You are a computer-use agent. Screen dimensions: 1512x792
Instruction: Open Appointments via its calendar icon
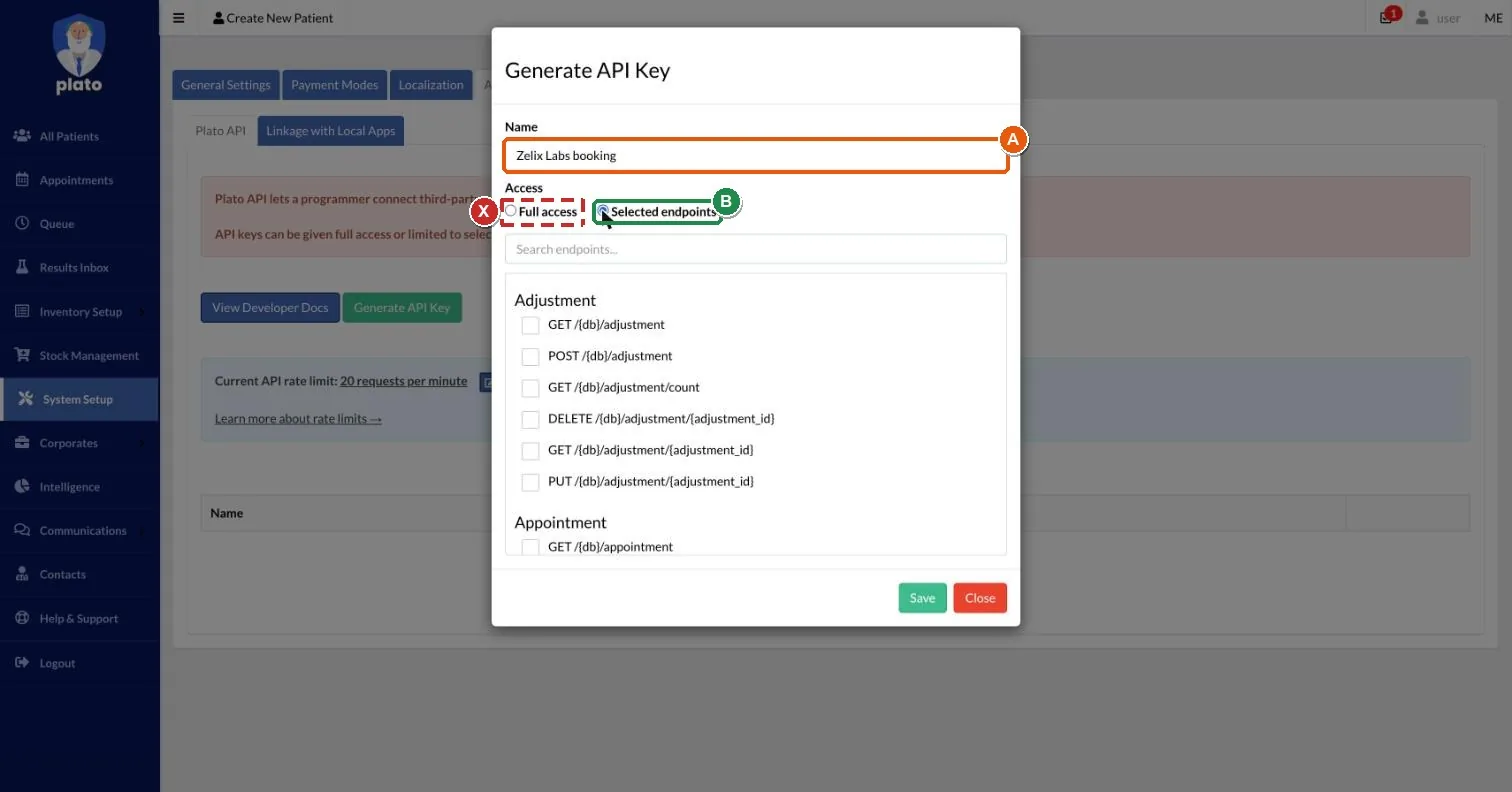22,180
